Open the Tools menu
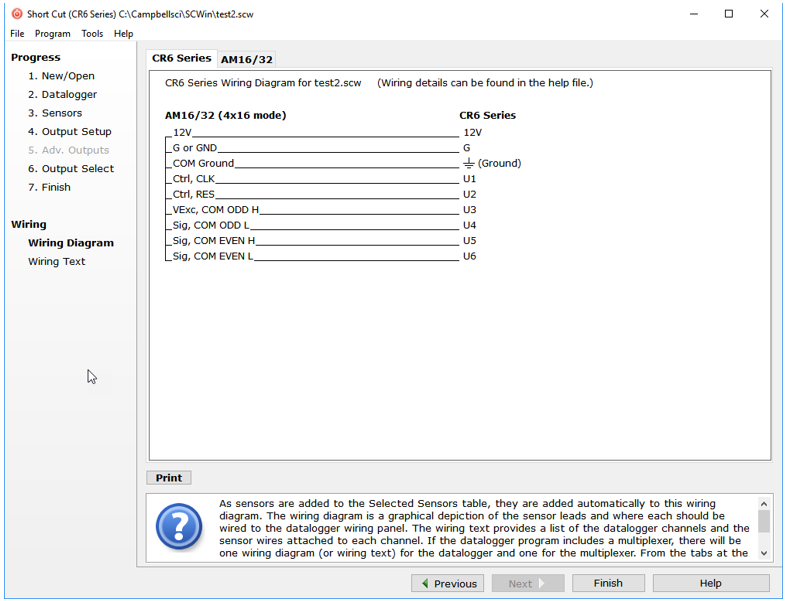 [92, 34]
